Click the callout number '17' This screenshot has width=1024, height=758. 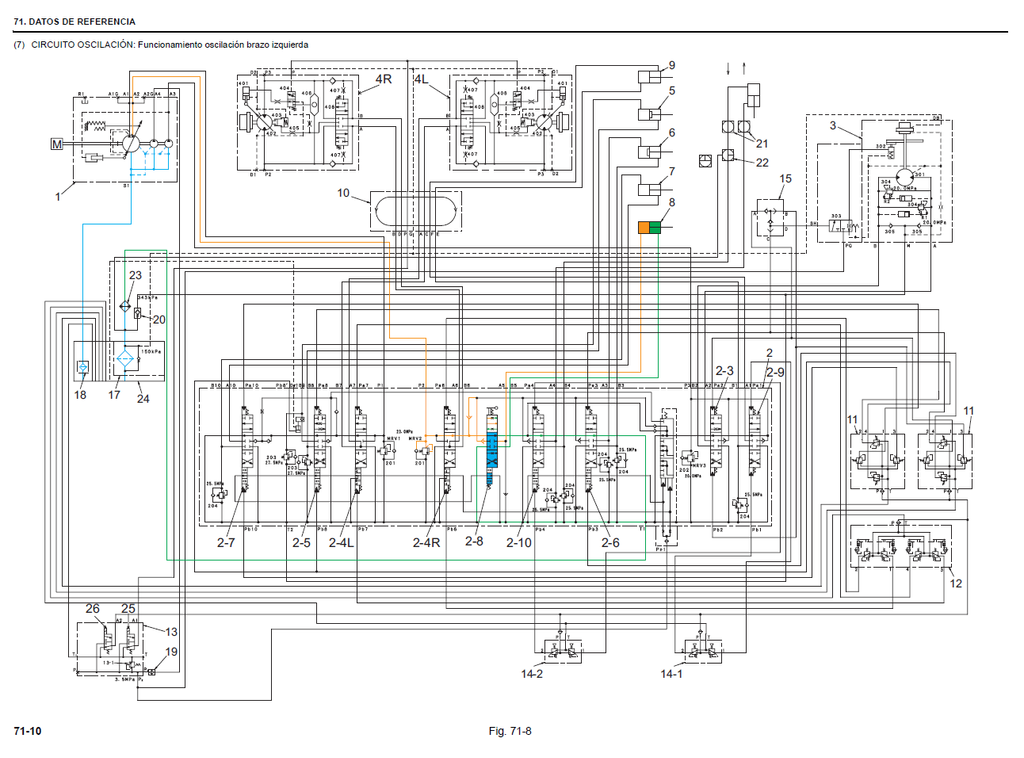114,394
